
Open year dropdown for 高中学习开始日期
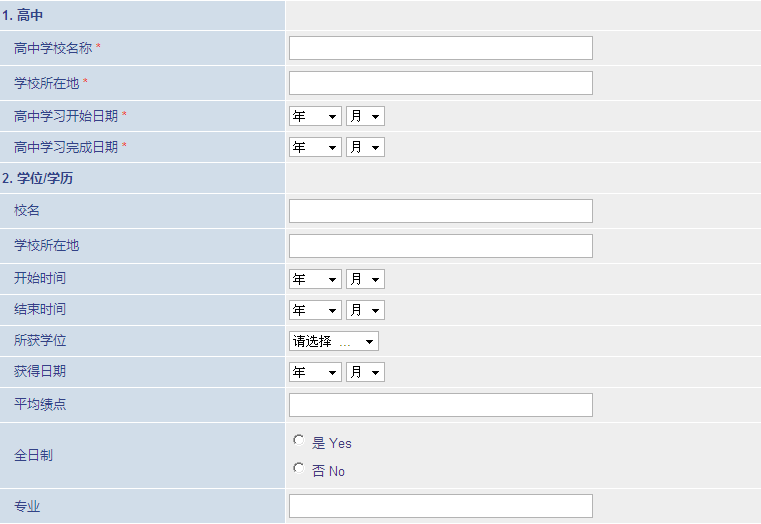[315, 116]
